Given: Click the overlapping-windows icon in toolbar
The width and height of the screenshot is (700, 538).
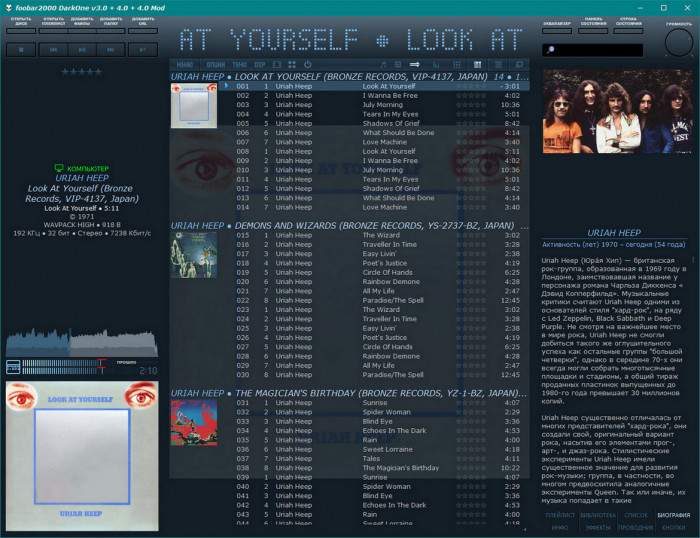Looking at the screenshot, I should [x=519, y=65].
